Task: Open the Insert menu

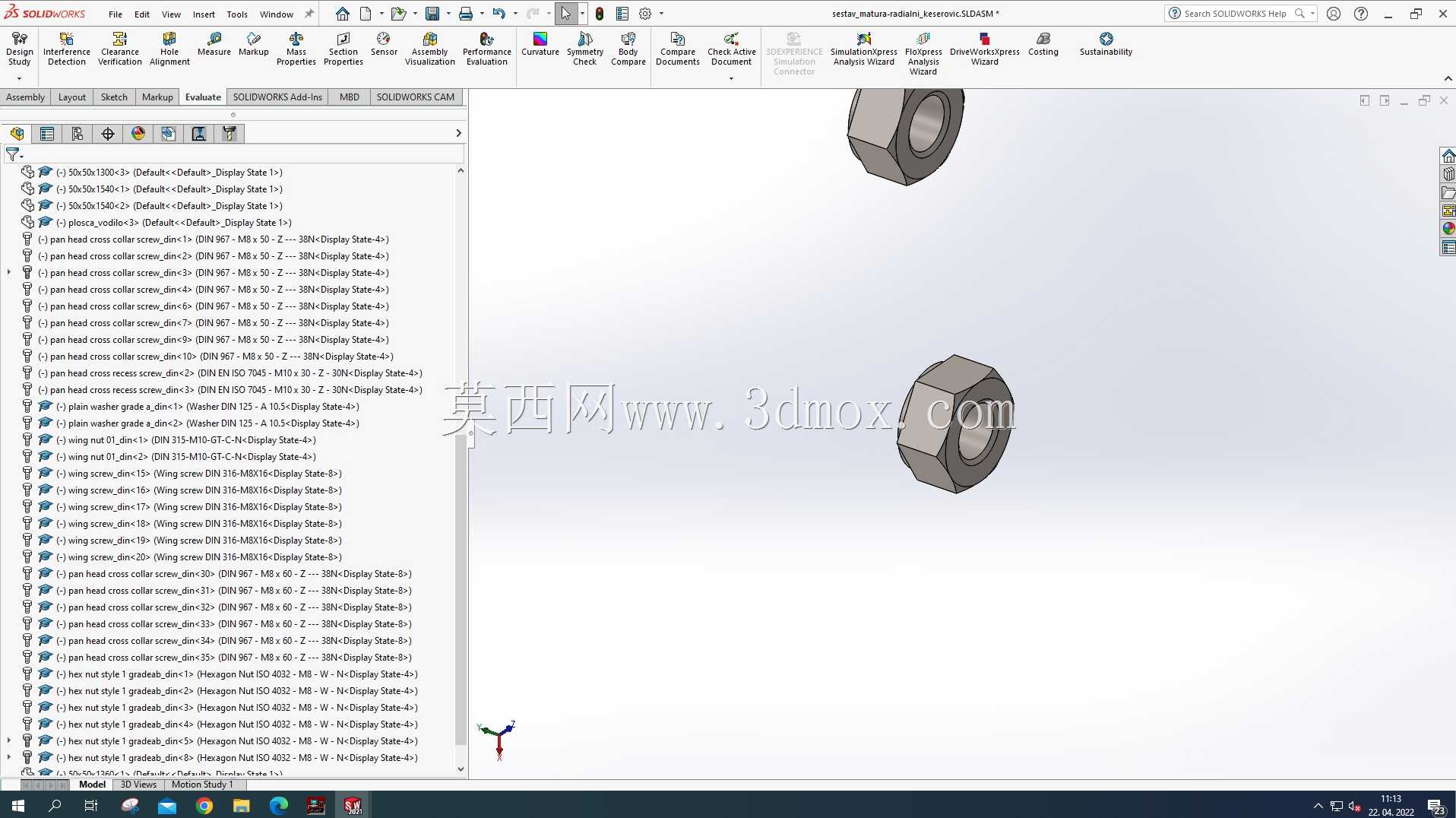Action: [204, 14]
